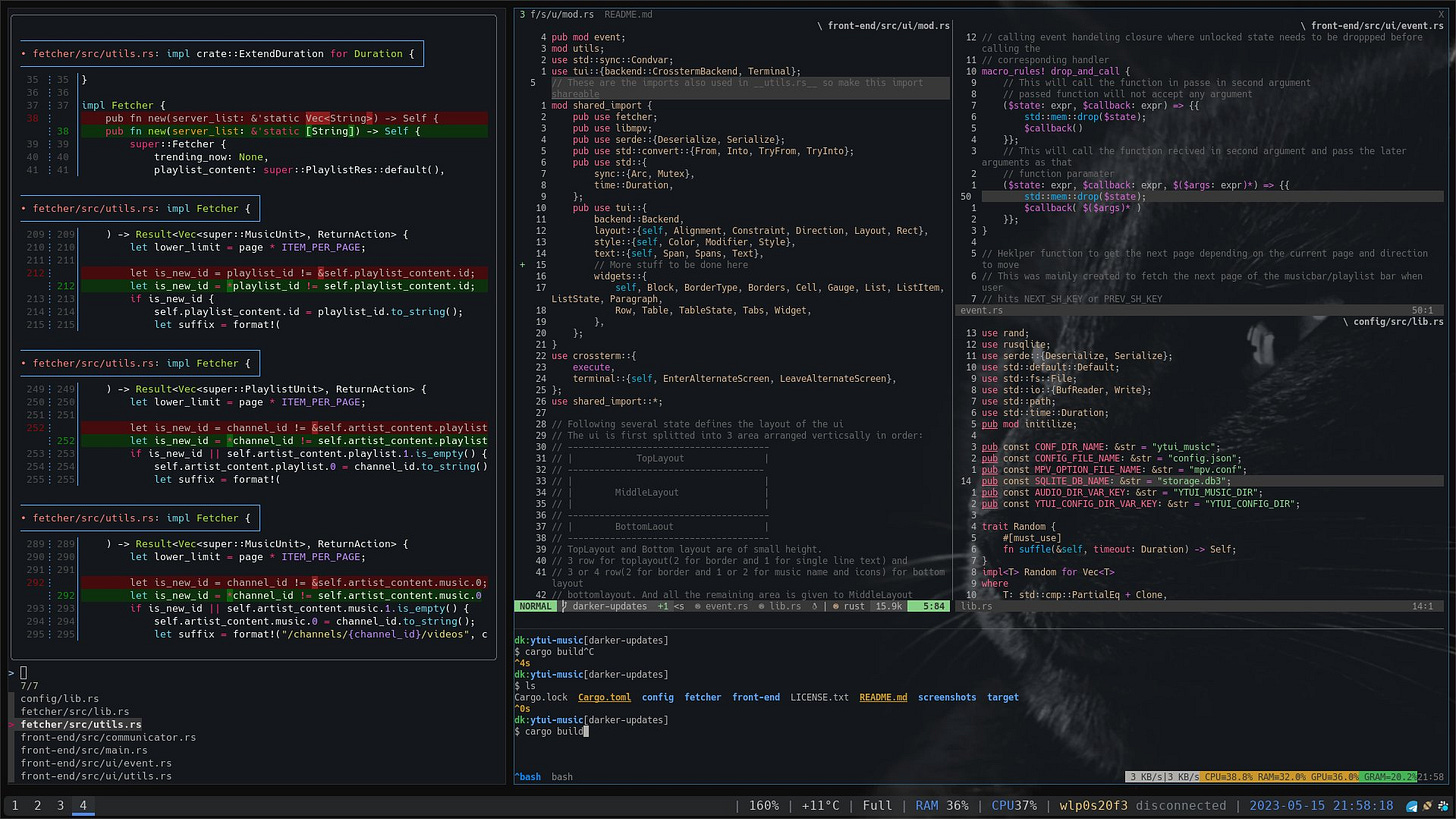The width and height of the screenshot is (1456, 819).
Task: Open the README.md vim tab
Action: click(628, 15)
